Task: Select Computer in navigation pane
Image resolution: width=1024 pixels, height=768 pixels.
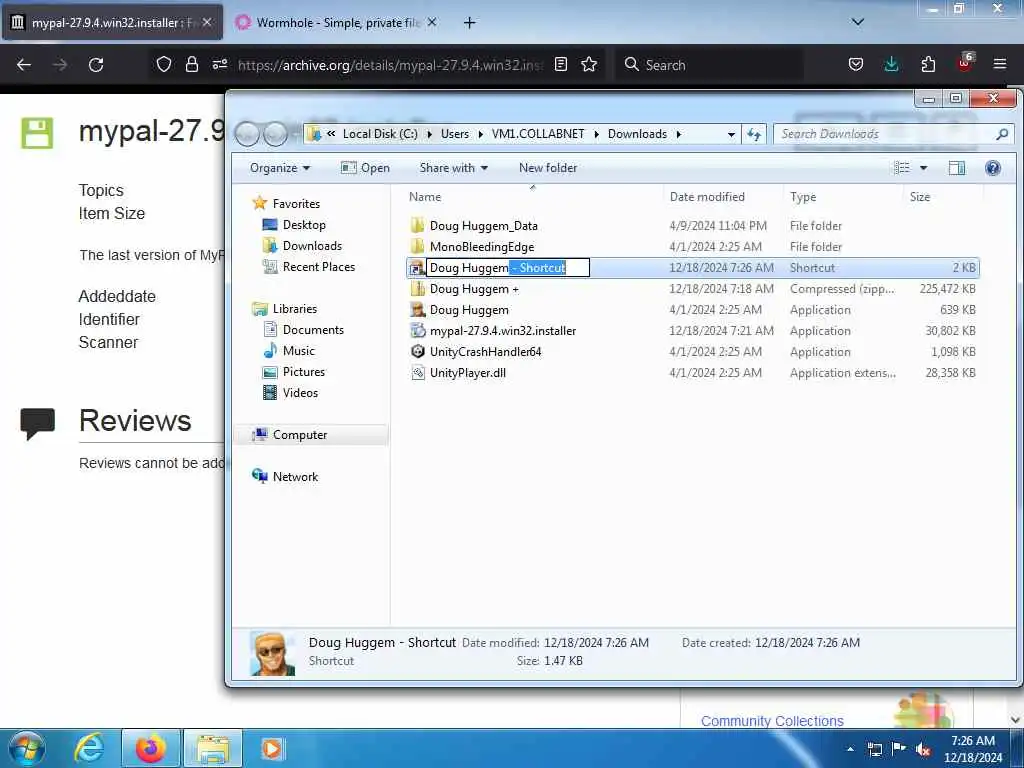Action: [x=311, y=434]
